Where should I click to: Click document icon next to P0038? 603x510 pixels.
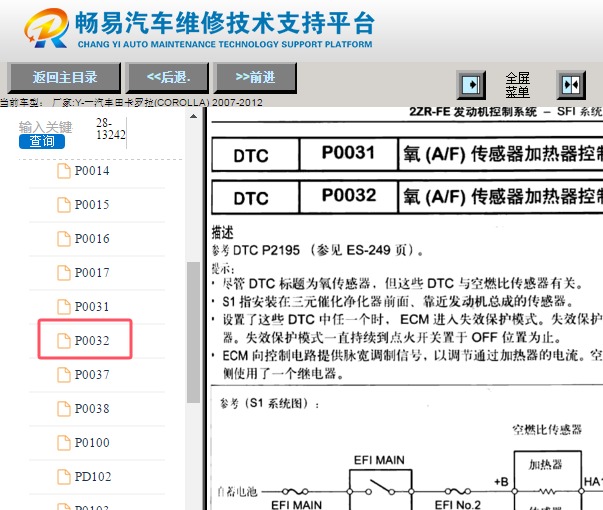(64, 408)
